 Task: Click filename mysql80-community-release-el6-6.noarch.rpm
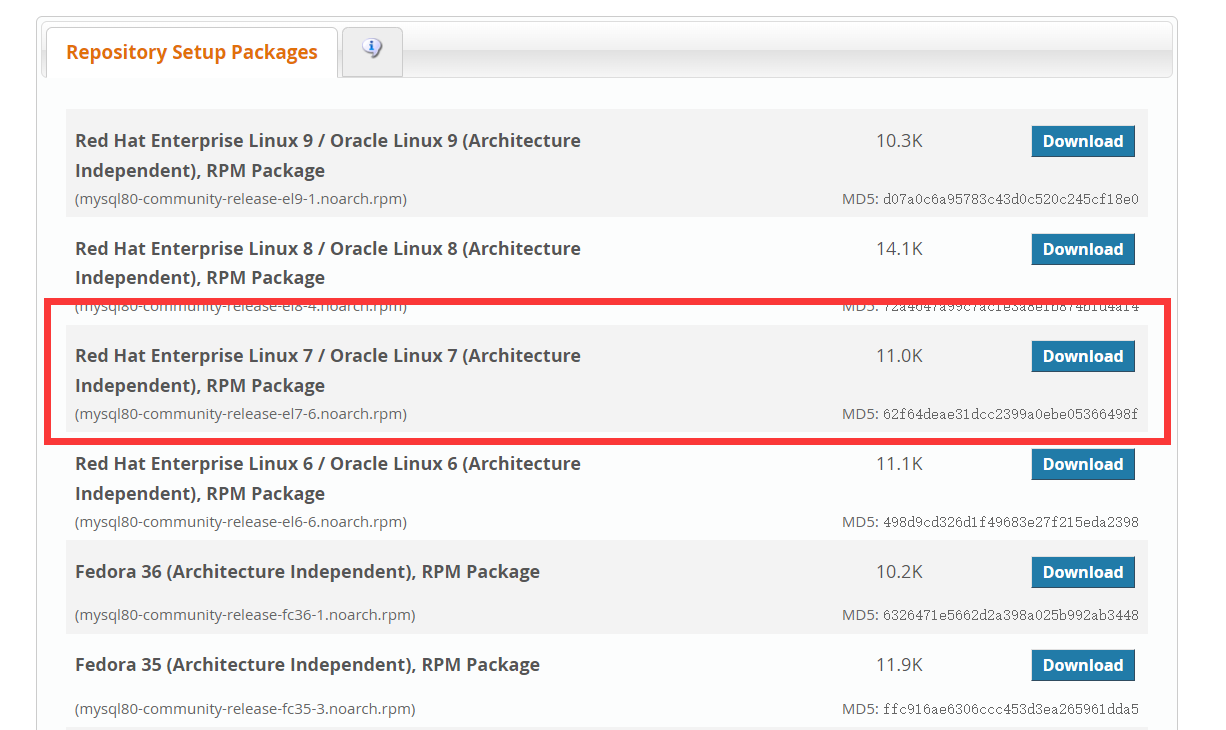[x=241, y=522]
